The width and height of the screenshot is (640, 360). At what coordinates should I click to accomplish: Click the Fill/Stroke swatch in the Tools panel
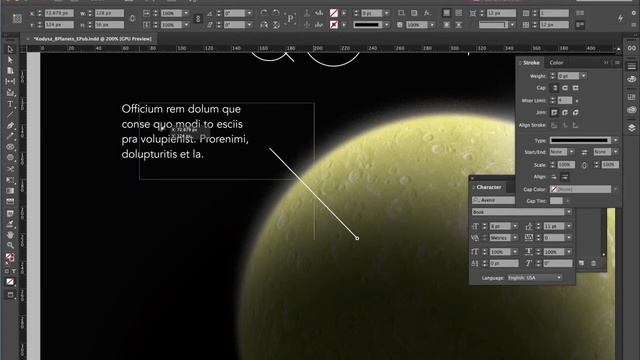pos(10,257)
